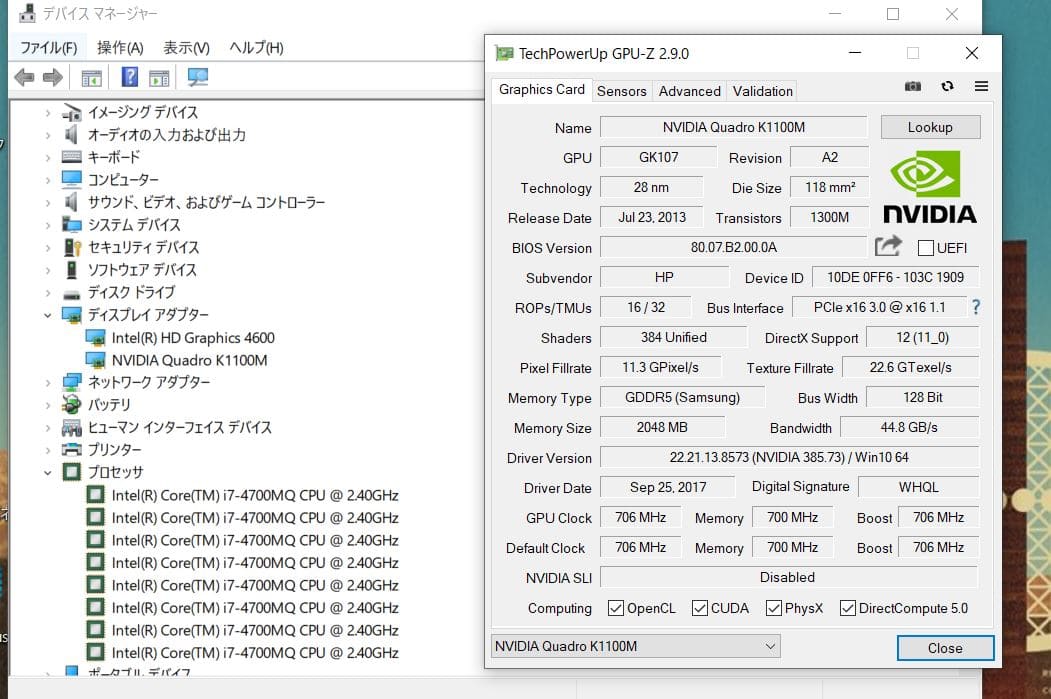1051x699 pixels.
Task: Collapse the プロセッサ tree node
Action: (x=48, y=472)
